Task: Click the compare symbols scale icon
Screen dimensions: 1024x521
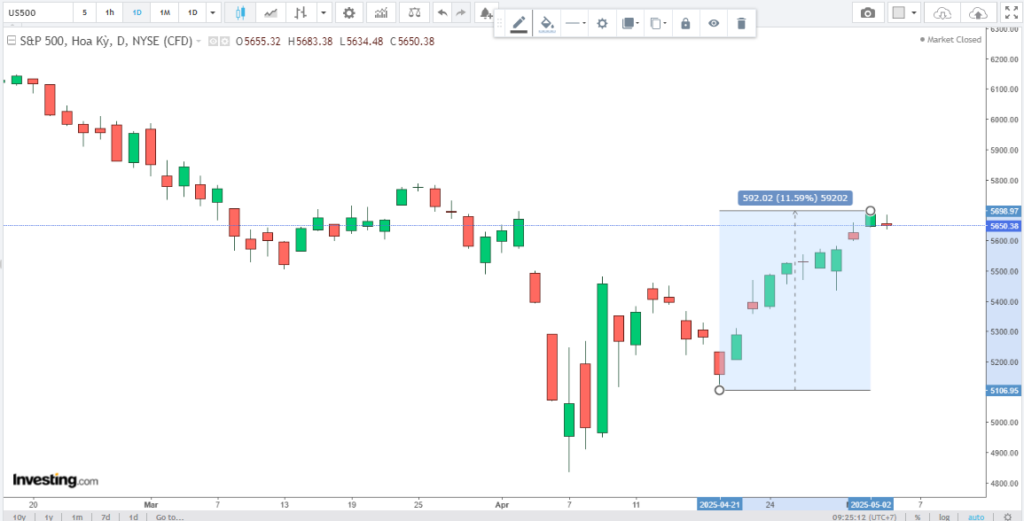Action: 413,13
